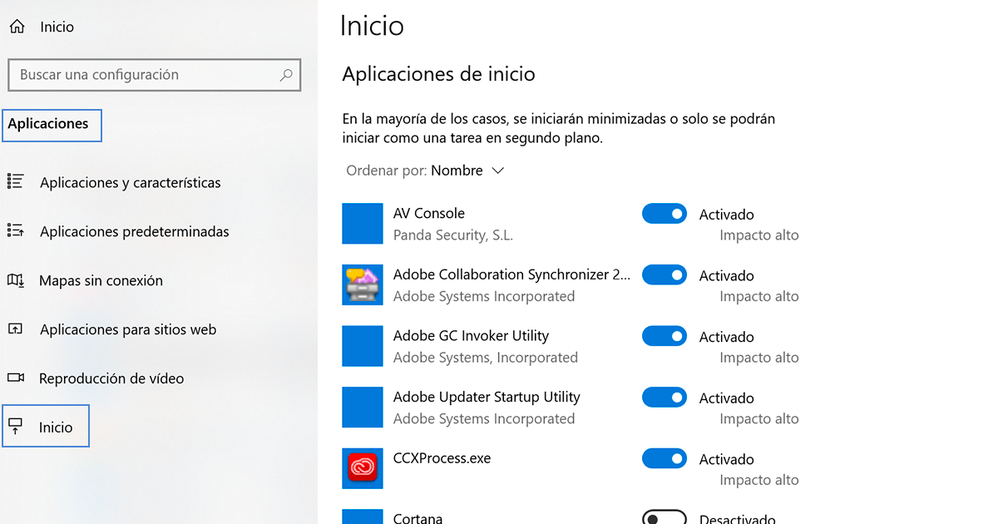The height and width of the screenshot is (524, 998).
Task: Click the Panda Security, S.L. publisher text
Action: point(453,236)
